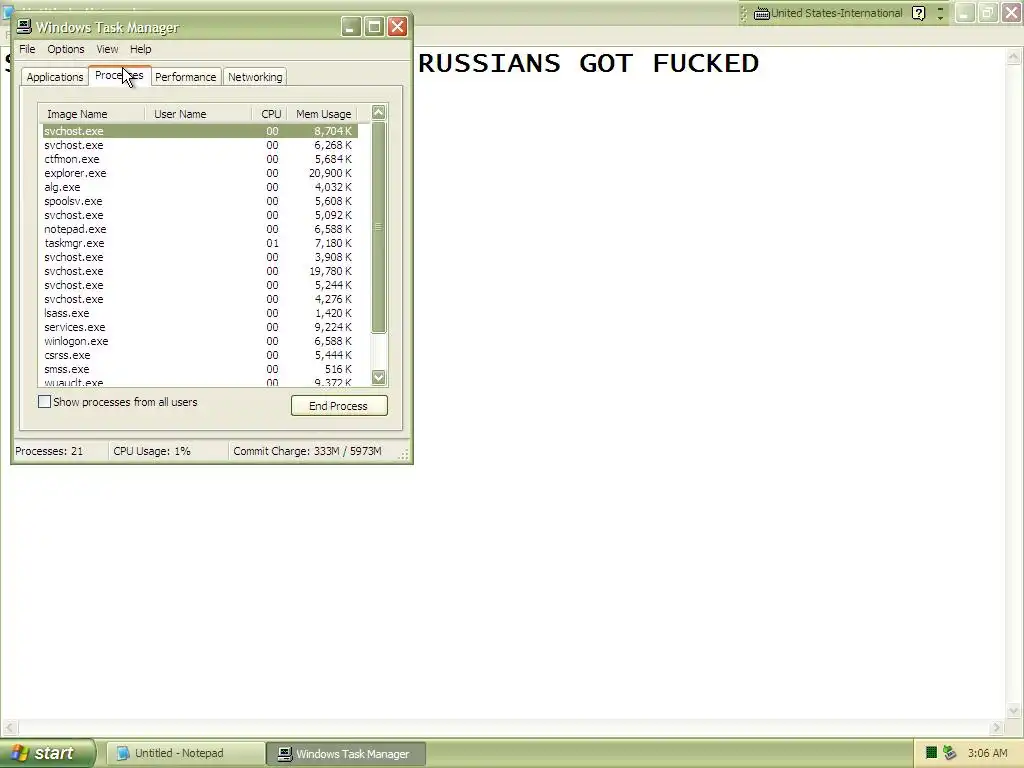This screenshot has width=1024, height=768.
Task: Click Notepad vertical scroll down arrow
Action: (1014, 711)
